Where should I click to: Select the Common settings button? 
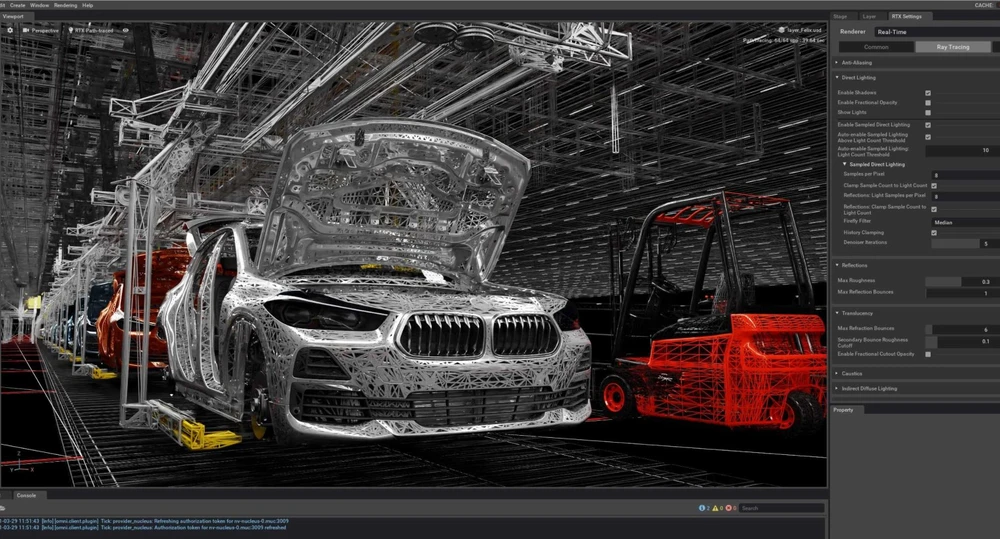874,47
